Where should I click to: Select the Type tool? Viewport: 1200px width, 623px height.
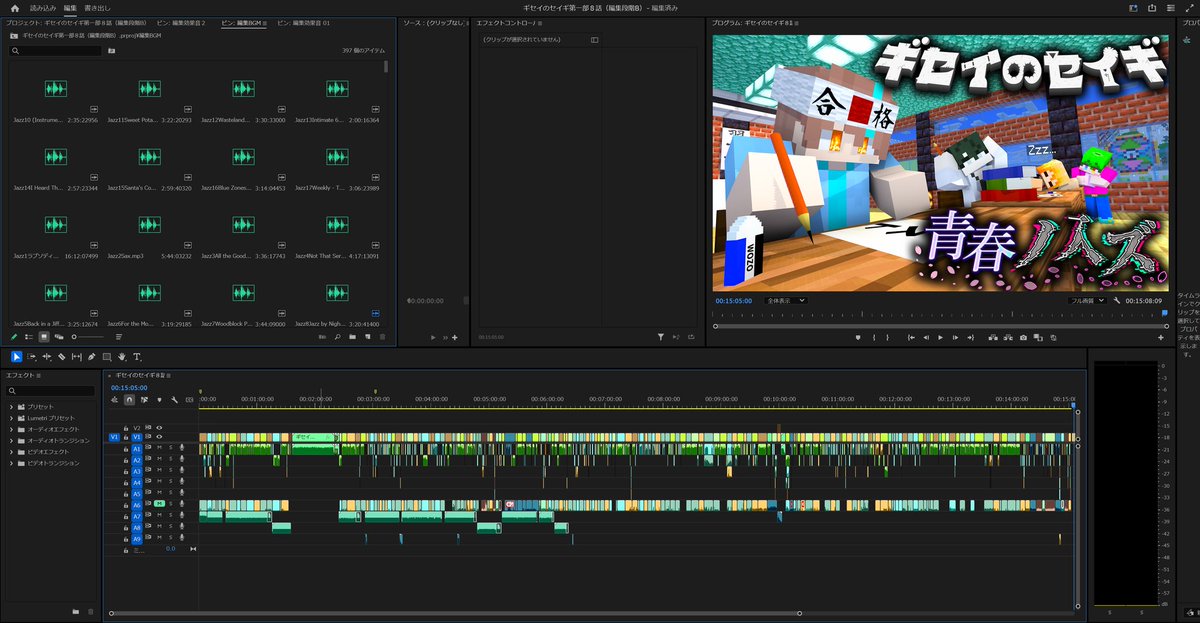click(137, 356)
